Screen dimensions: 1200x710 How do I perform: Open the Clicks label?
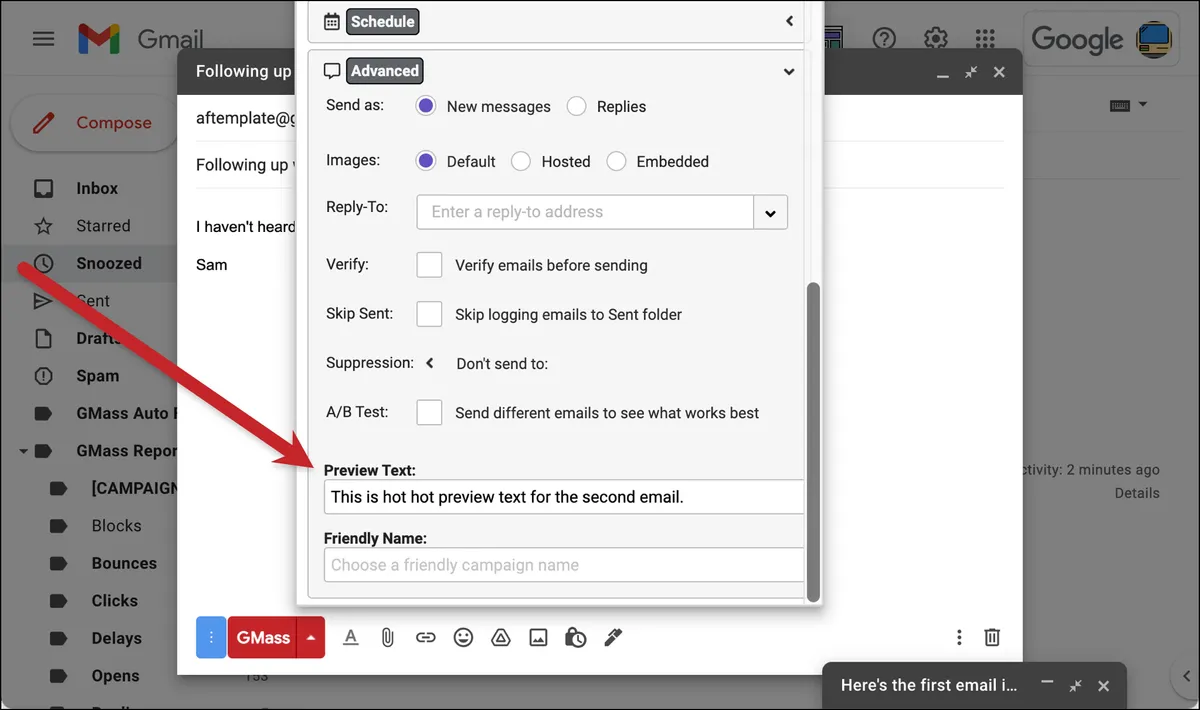(x=115, y=601)
